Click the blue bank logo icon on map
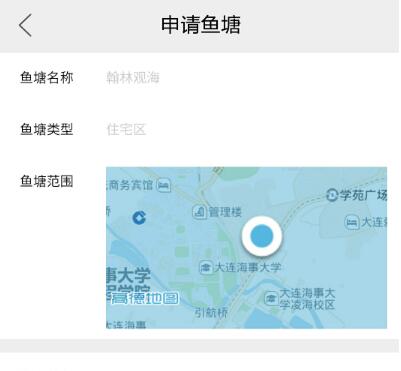Screen dimensions: 401x371 [139, 218]
